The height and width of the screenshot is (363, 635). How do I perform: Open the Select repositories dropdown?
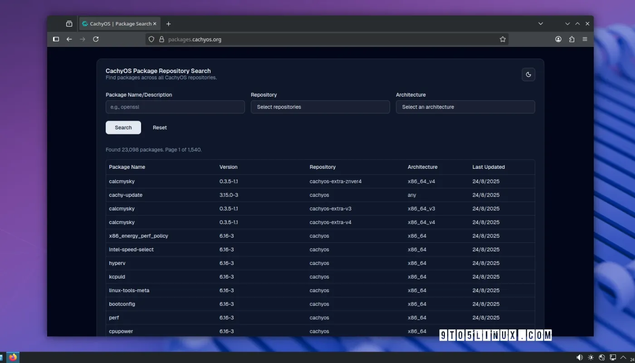(320, 107)
